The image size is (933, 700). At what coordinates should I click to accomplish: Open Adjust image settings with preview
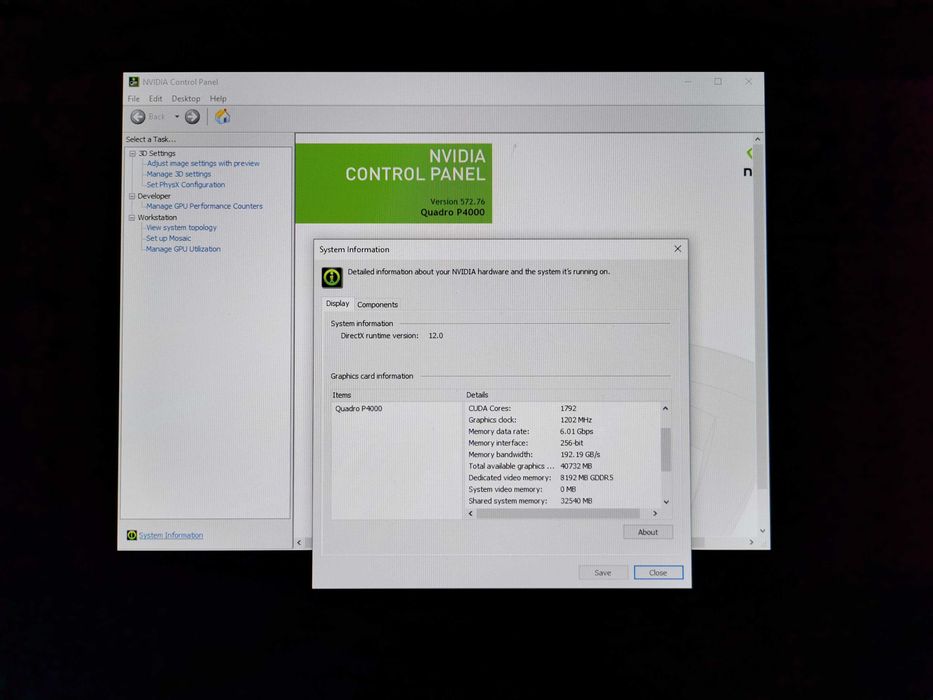click(203, 163)
